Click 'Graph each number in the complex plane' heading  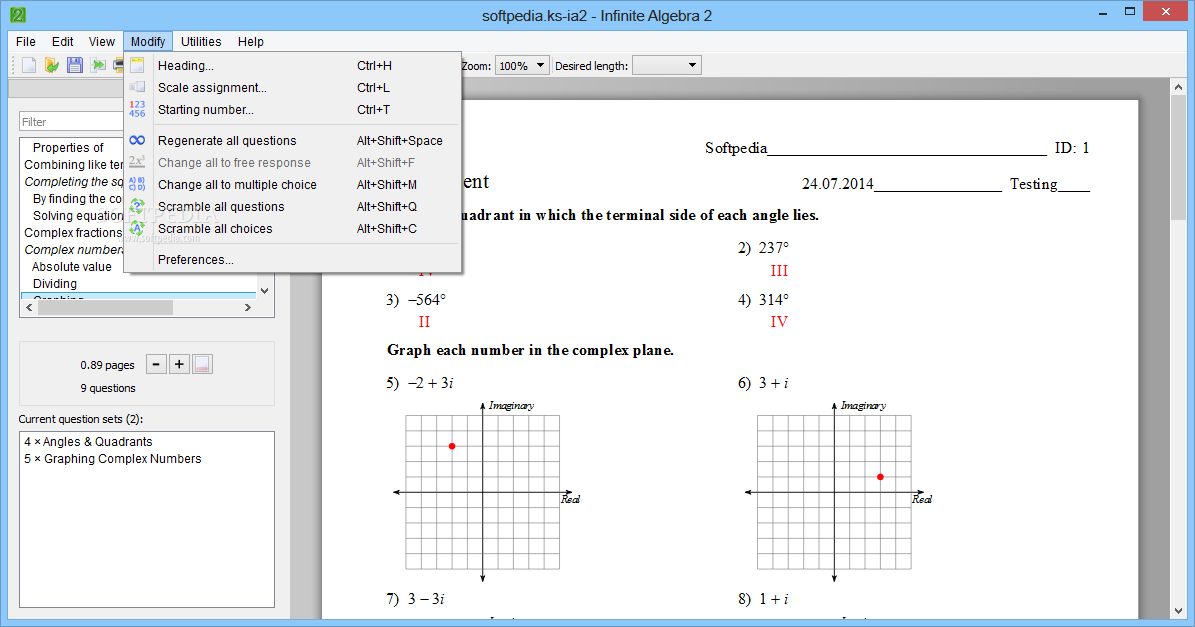pos(530,350)
